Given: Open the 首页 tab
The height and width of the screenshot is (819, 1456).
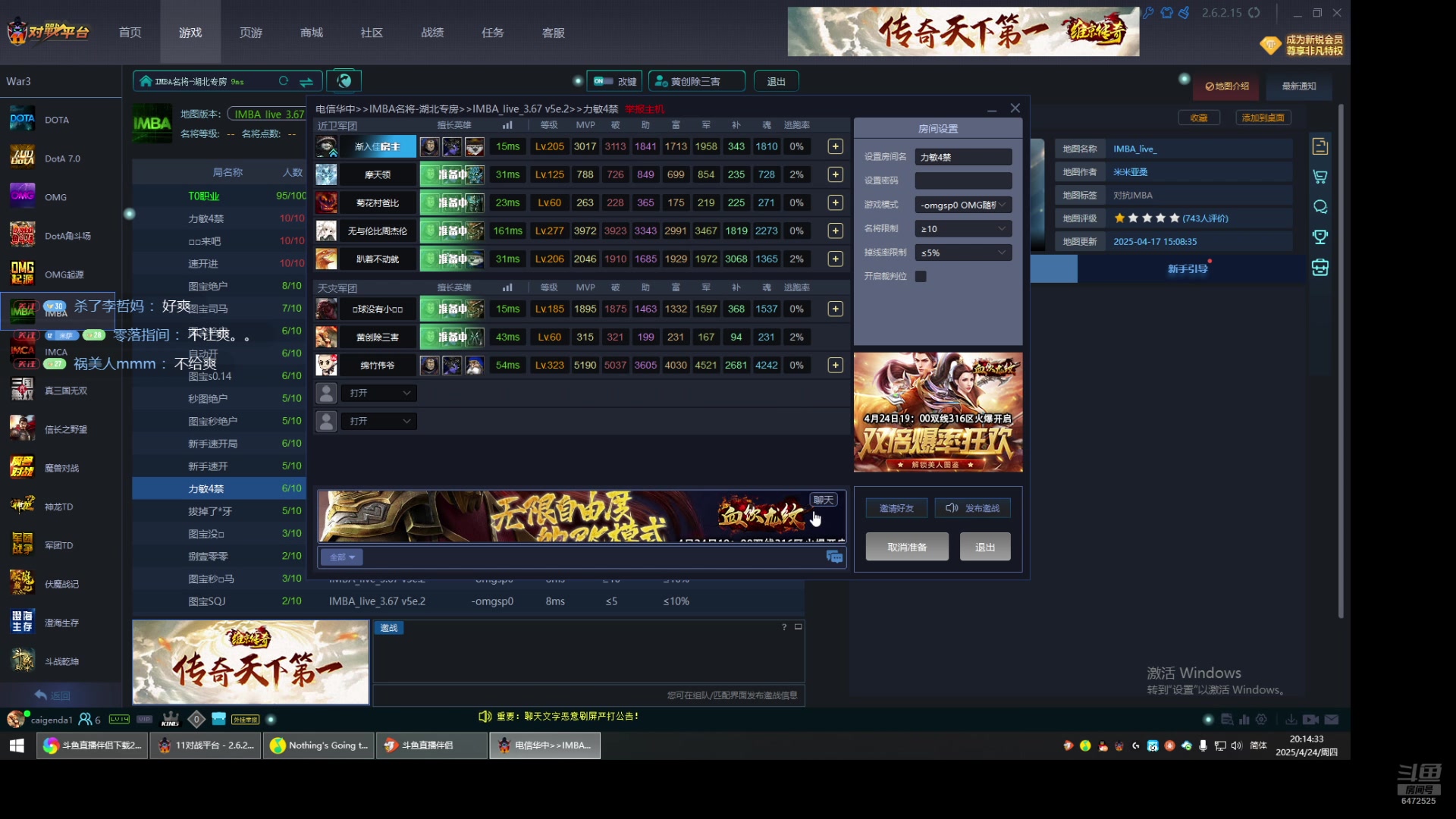Looking at the screenshot, I should [x=130, y=33].
